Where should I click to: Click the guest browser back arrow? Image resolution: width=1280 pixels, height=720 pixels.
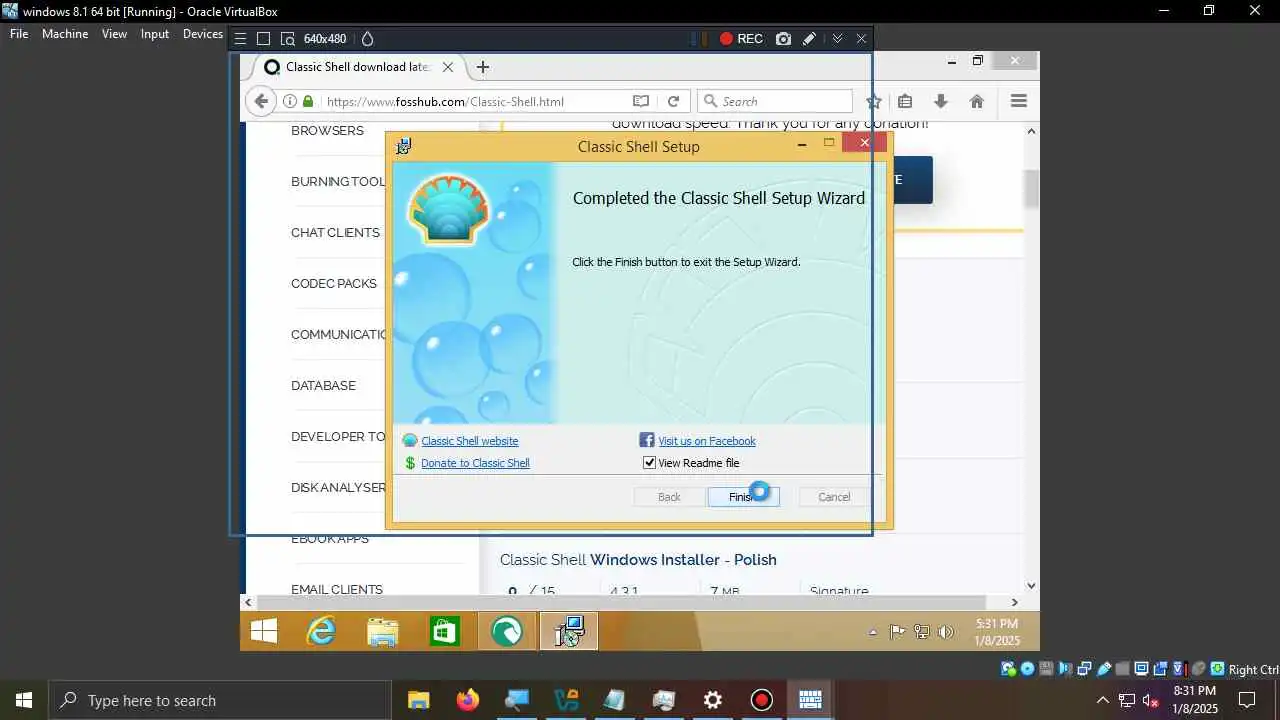261,101
